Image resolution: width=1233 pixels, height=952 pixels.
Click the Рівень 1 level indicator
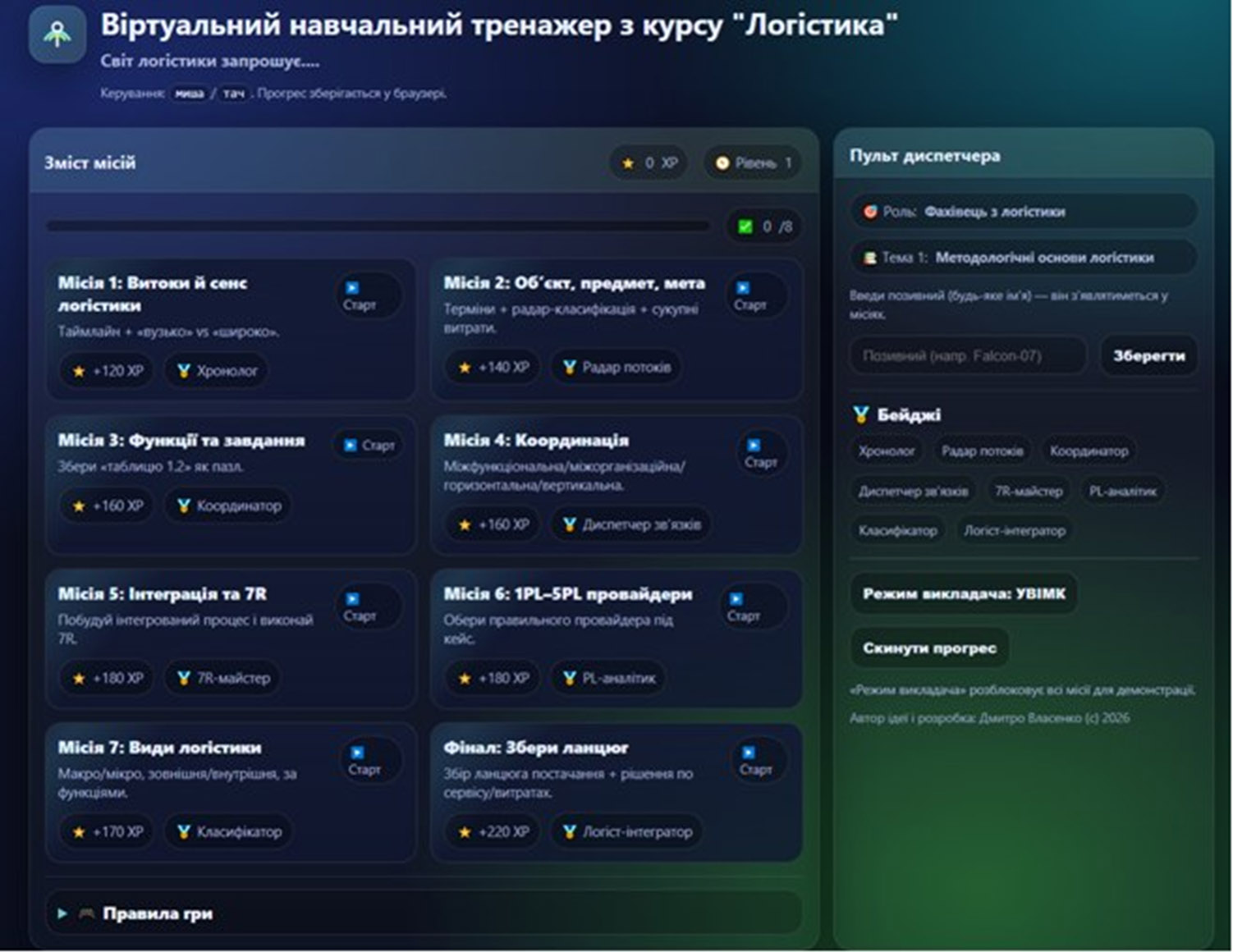pyautogui.click(x=754, y=162)
